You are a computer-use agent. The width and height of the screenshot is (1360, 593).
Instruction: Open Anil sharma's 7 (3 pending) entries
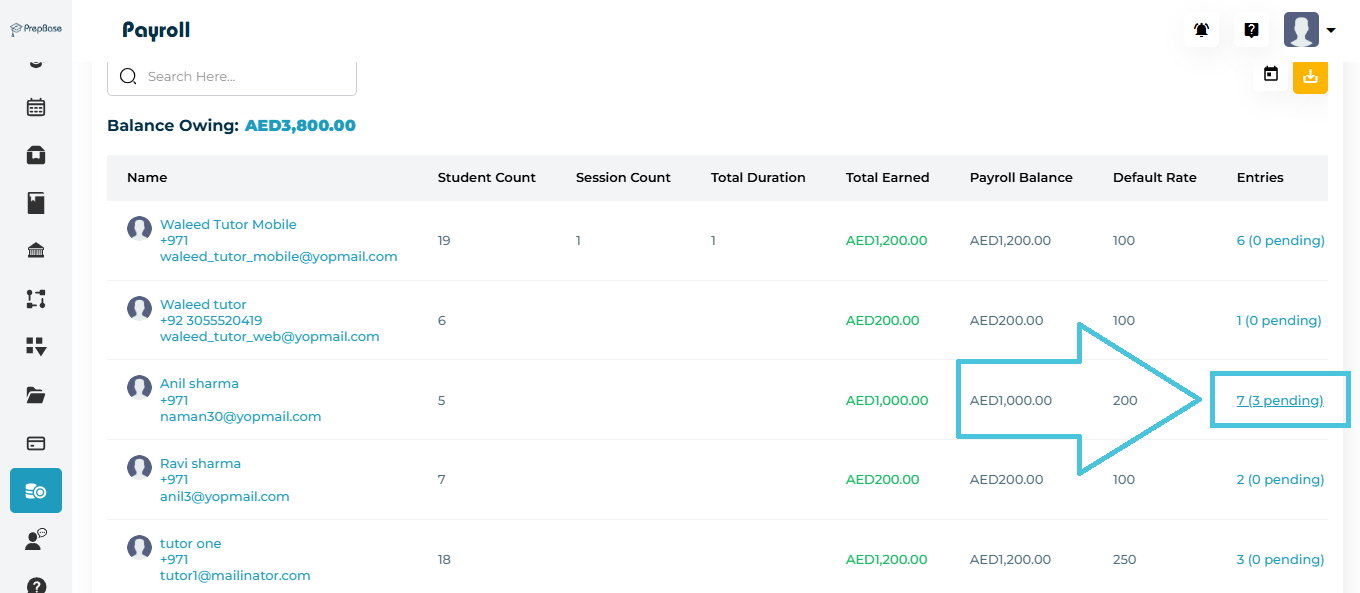[x=1279, y=400]
